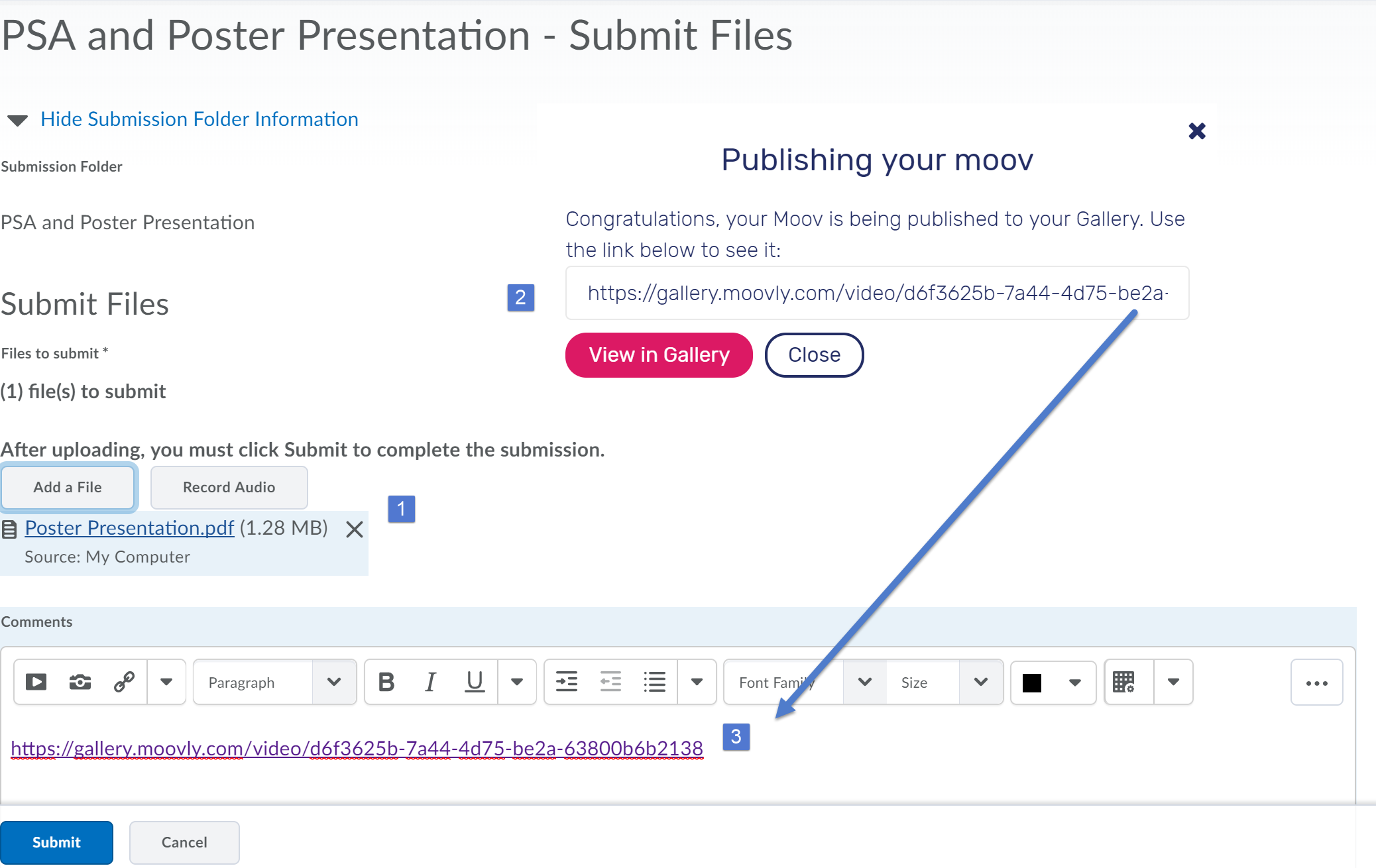Click the View in Gallery button
This screenshot has height=868, width=1376.
[659, 355]
